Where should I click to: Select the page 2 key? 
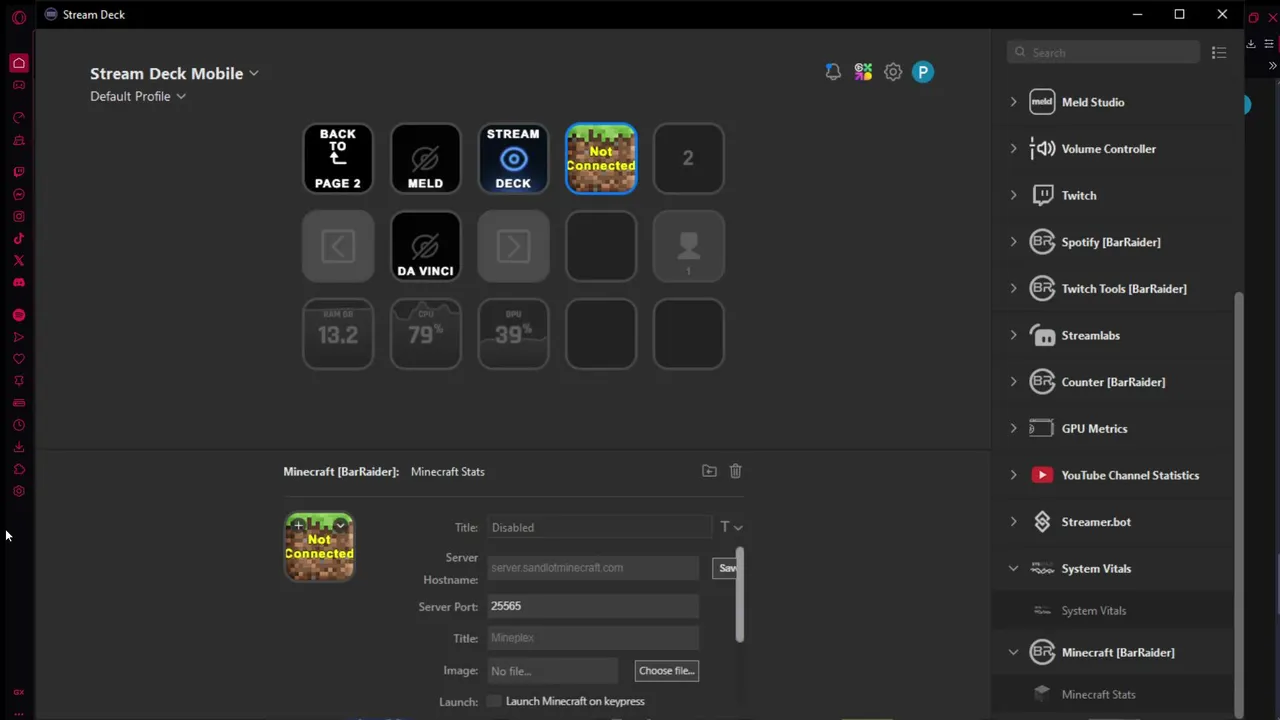pyautogui.click(x=688, y=158)
